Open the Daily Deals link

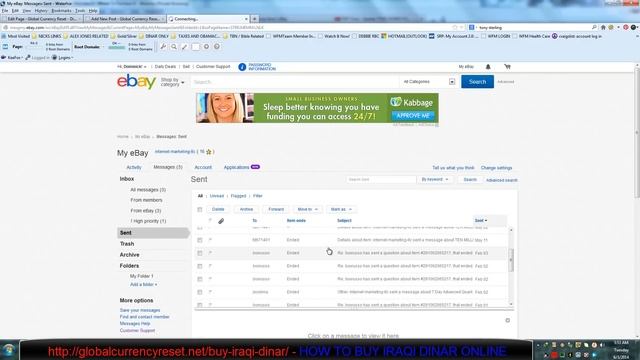pyautogui.click(x=165, y=67)
